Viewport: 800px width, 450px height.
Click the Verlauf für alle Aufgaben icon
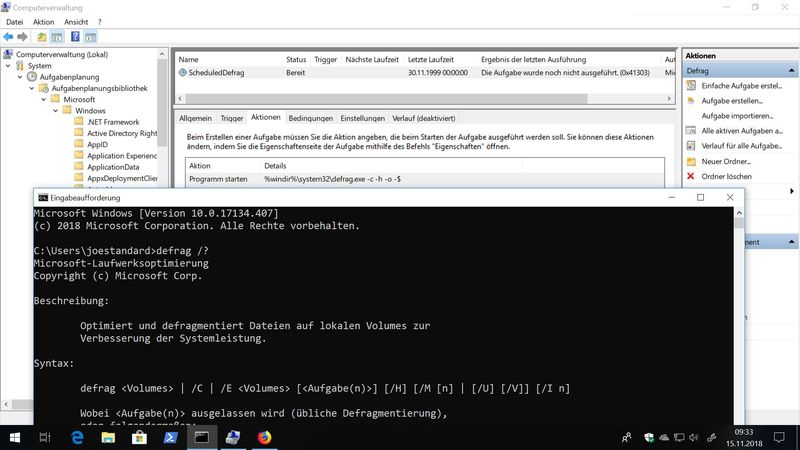(x=691, y=146)
